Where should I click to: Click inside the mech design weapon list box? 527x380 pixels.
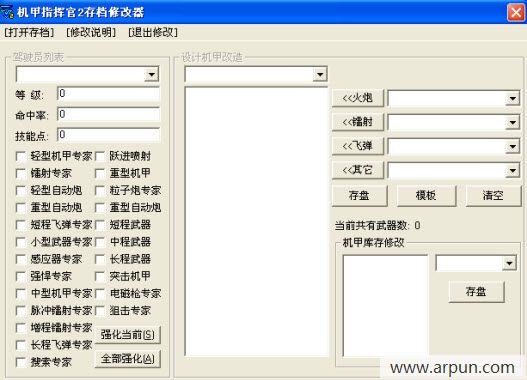coord(256,221)
